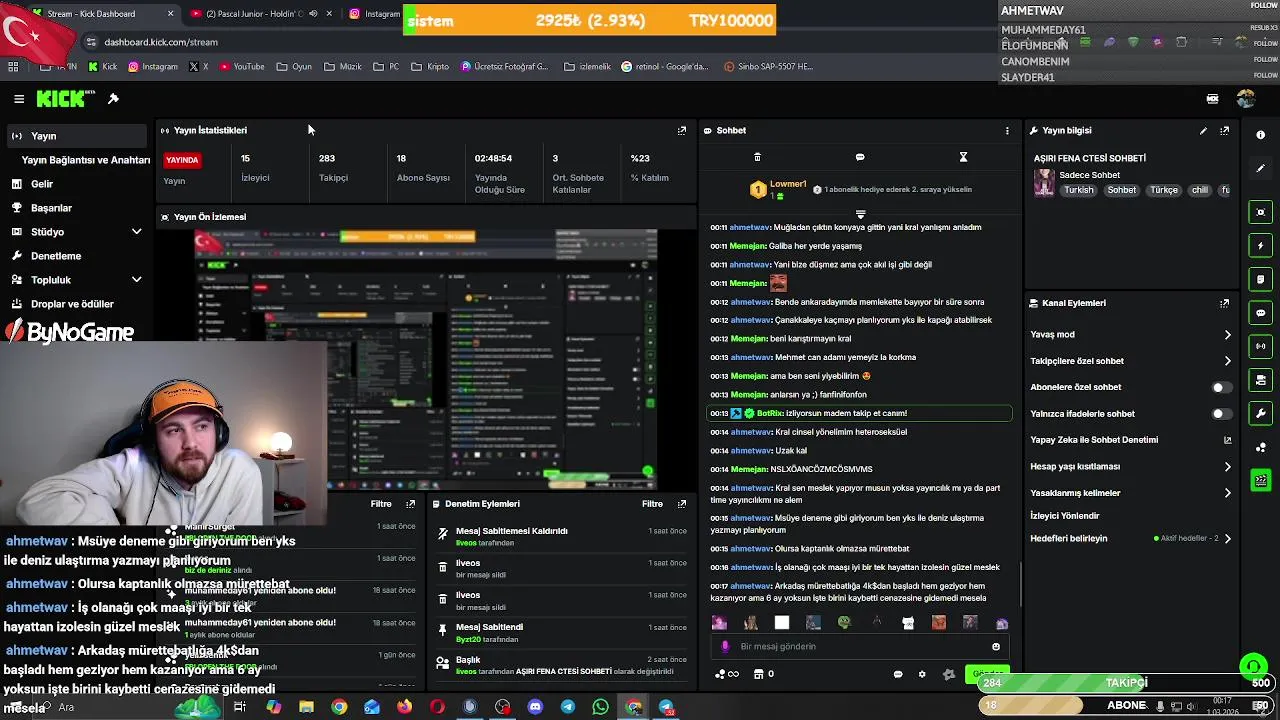Click the BotRix username in chat
Image resolution: width=1280 pixels, height=720 pixels.
point(769,413)
